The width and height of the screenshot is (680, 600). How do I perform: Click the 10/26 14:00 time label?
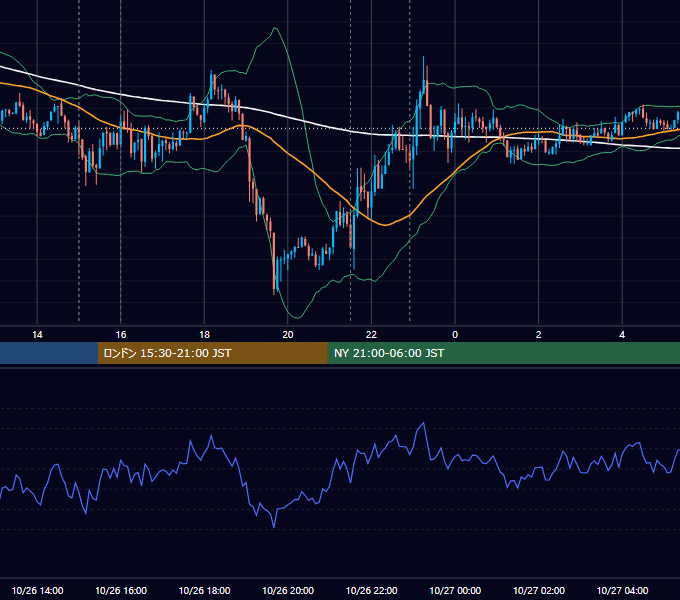click(37, 590)
